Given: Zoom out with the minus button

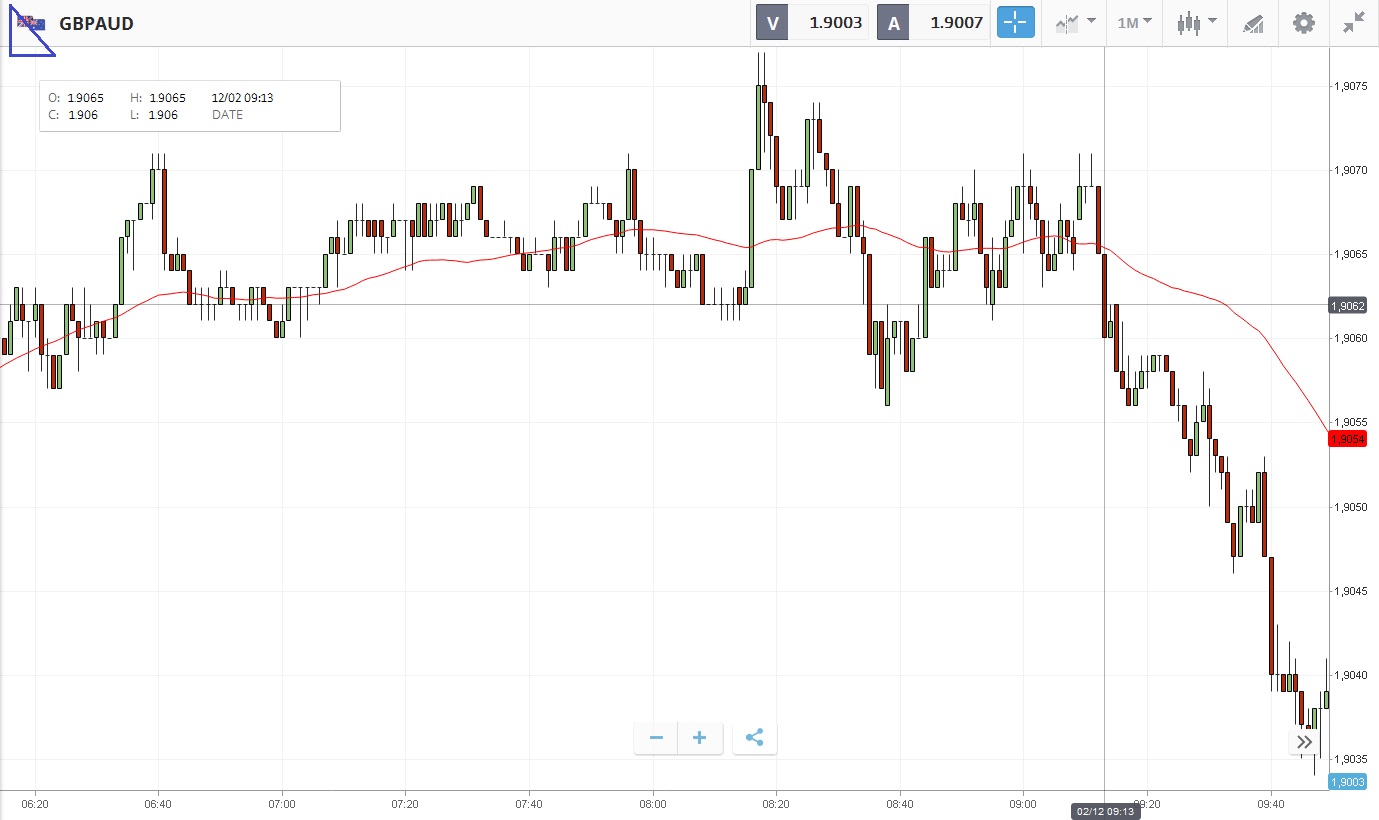Looking at the screenshot, I should click(656, 738).
